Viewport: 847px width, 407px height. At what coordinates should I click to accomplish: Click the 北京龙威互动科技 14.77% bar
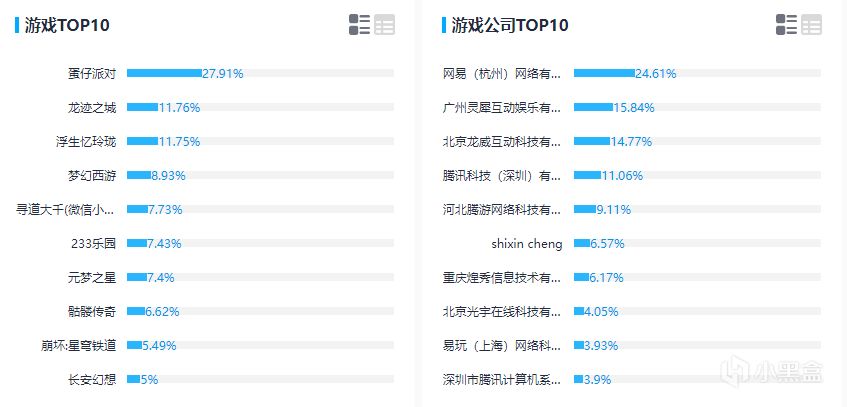592,141
